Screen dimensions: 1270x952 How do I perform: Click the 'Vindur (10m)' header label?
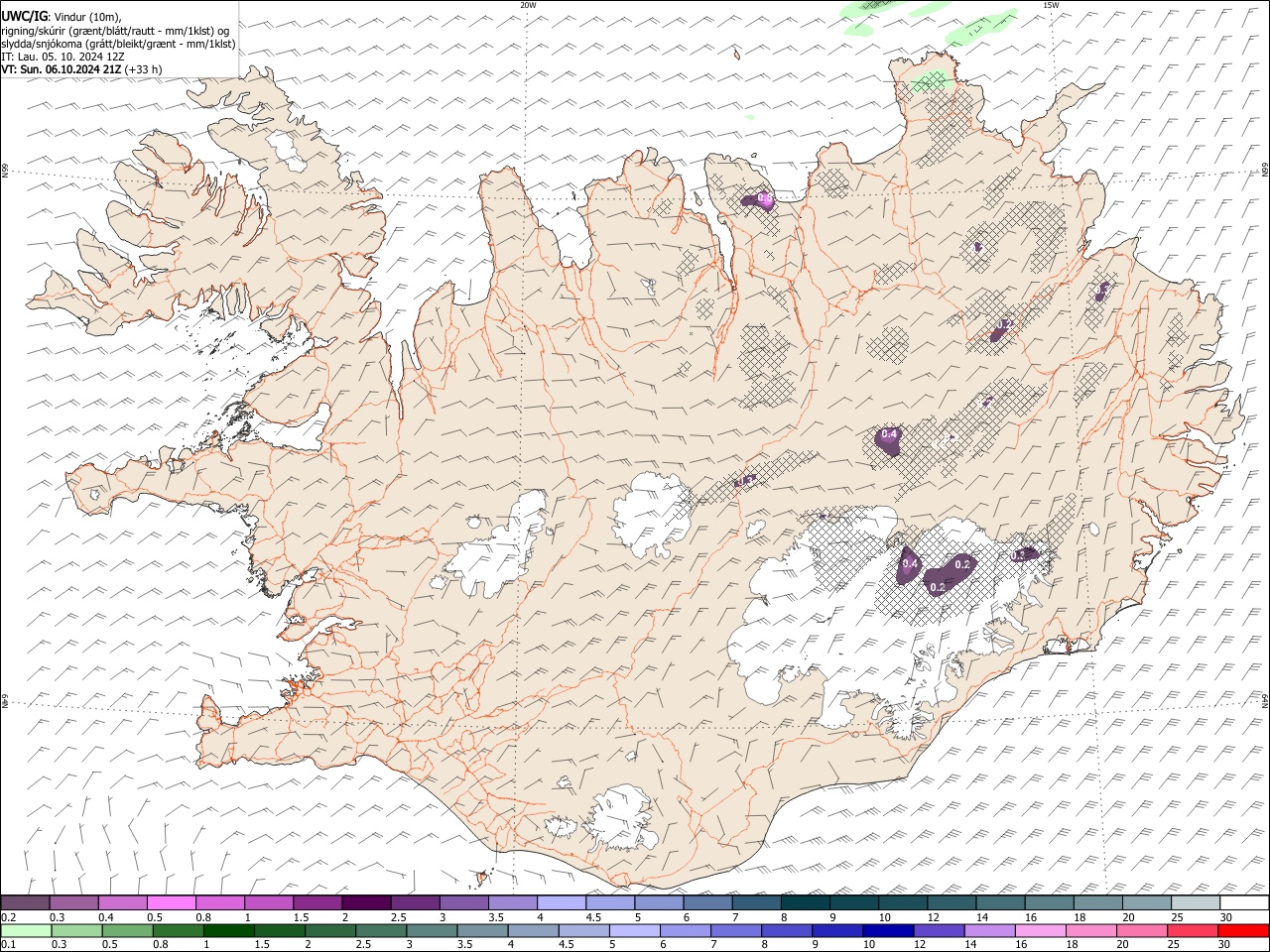click(x=89, y=17)
